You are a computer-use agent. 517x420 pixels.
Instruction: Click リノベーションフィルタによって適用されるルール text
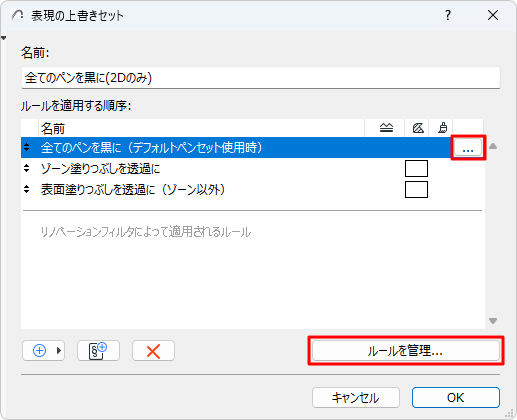pyautogui.click(x=146, y=232)
